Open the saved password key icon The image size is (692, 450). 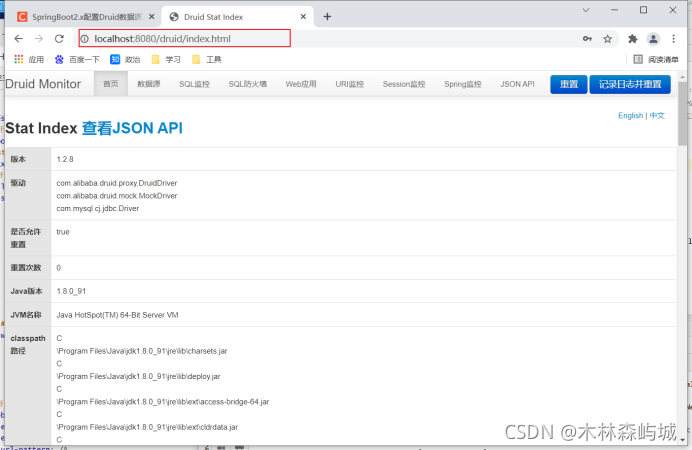pos(587,39)
